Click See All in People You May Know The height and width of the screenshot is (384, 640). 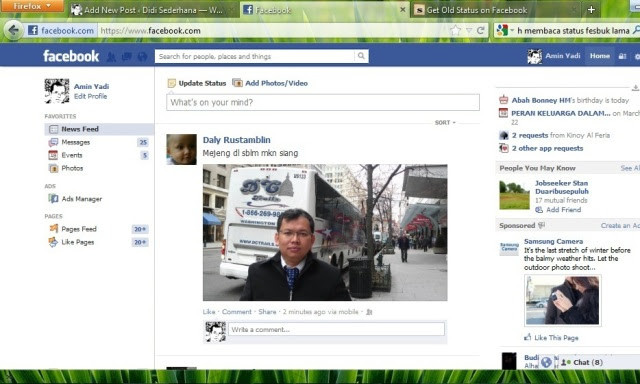(x=630, y=168)
